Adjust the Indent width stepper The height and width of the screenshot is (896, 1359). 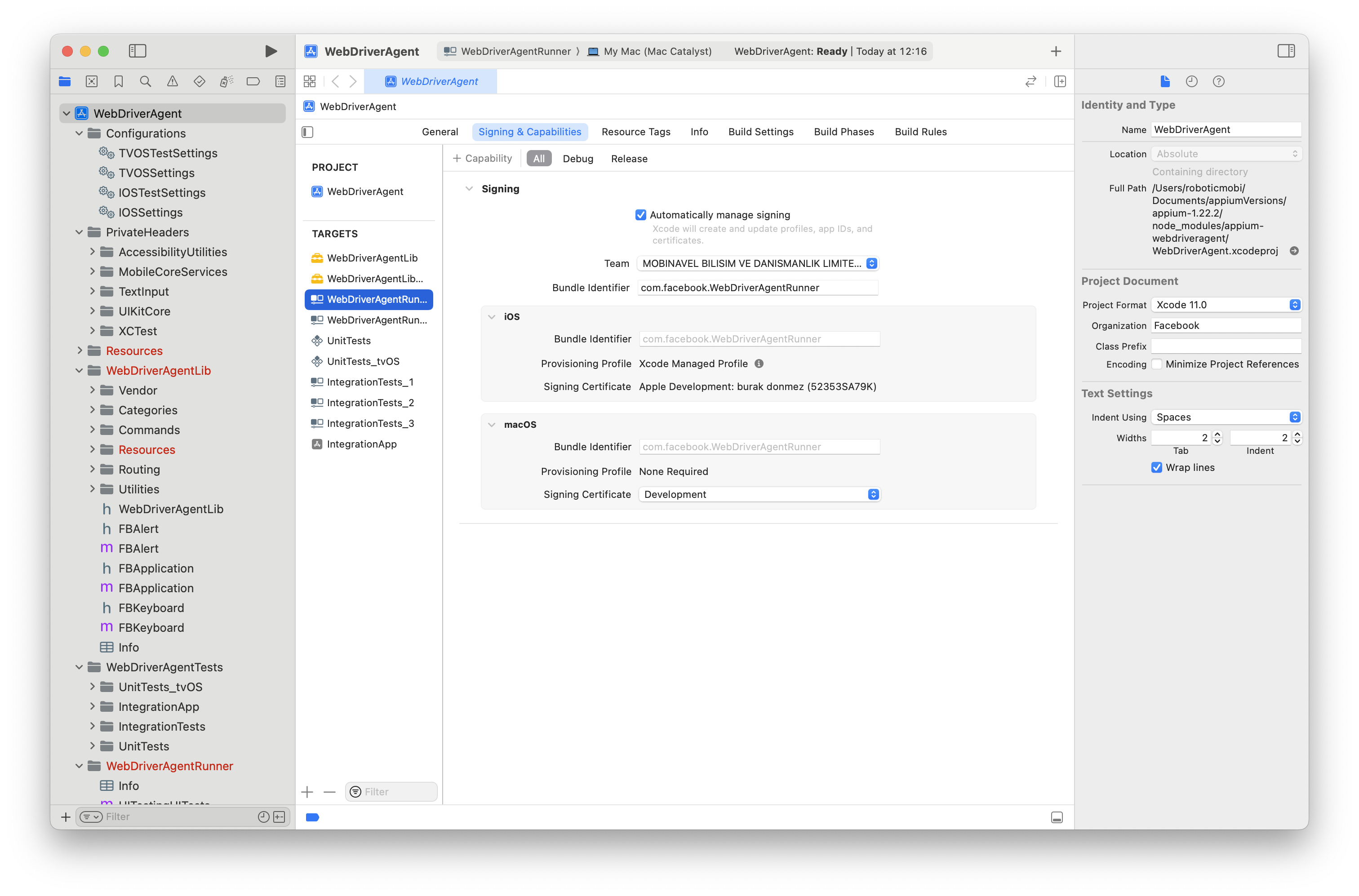1297,438
